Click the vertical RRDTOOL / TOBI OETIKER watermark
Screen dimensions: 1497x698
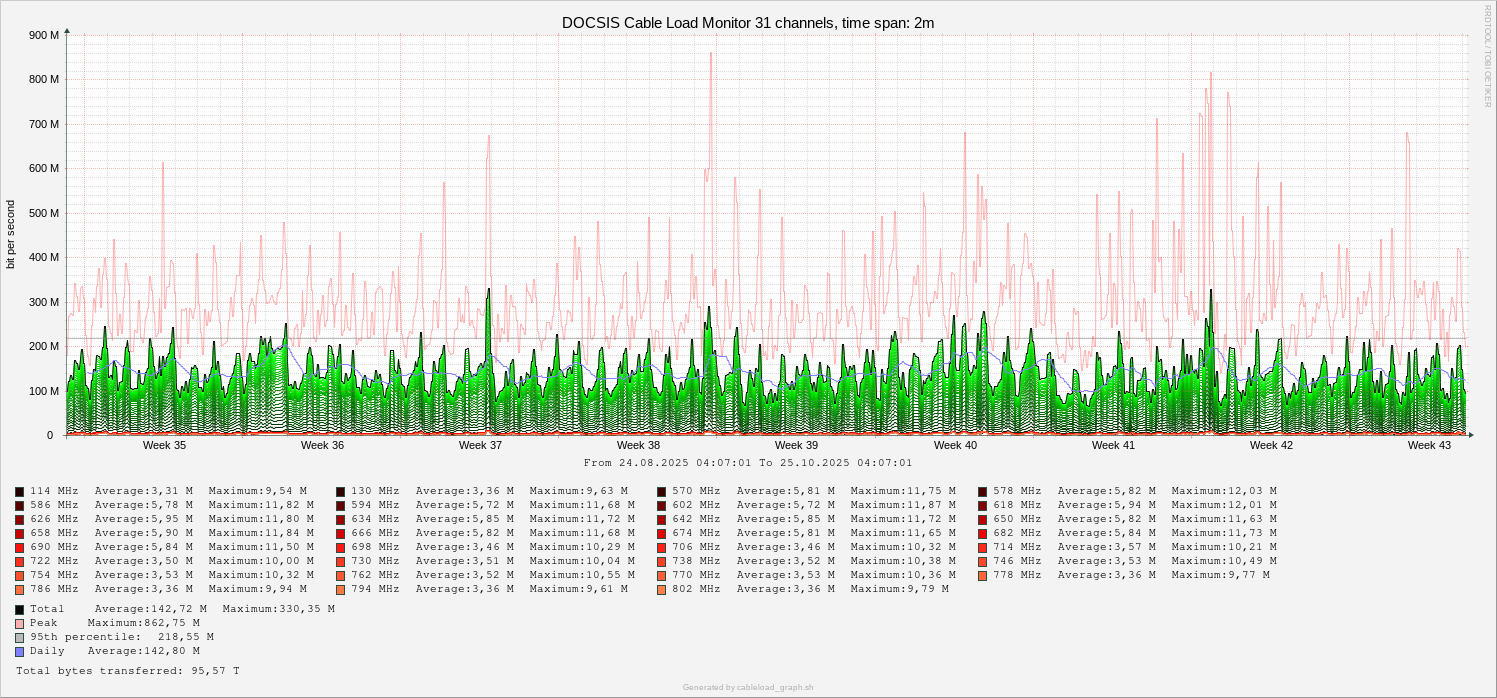(1487, 55)
